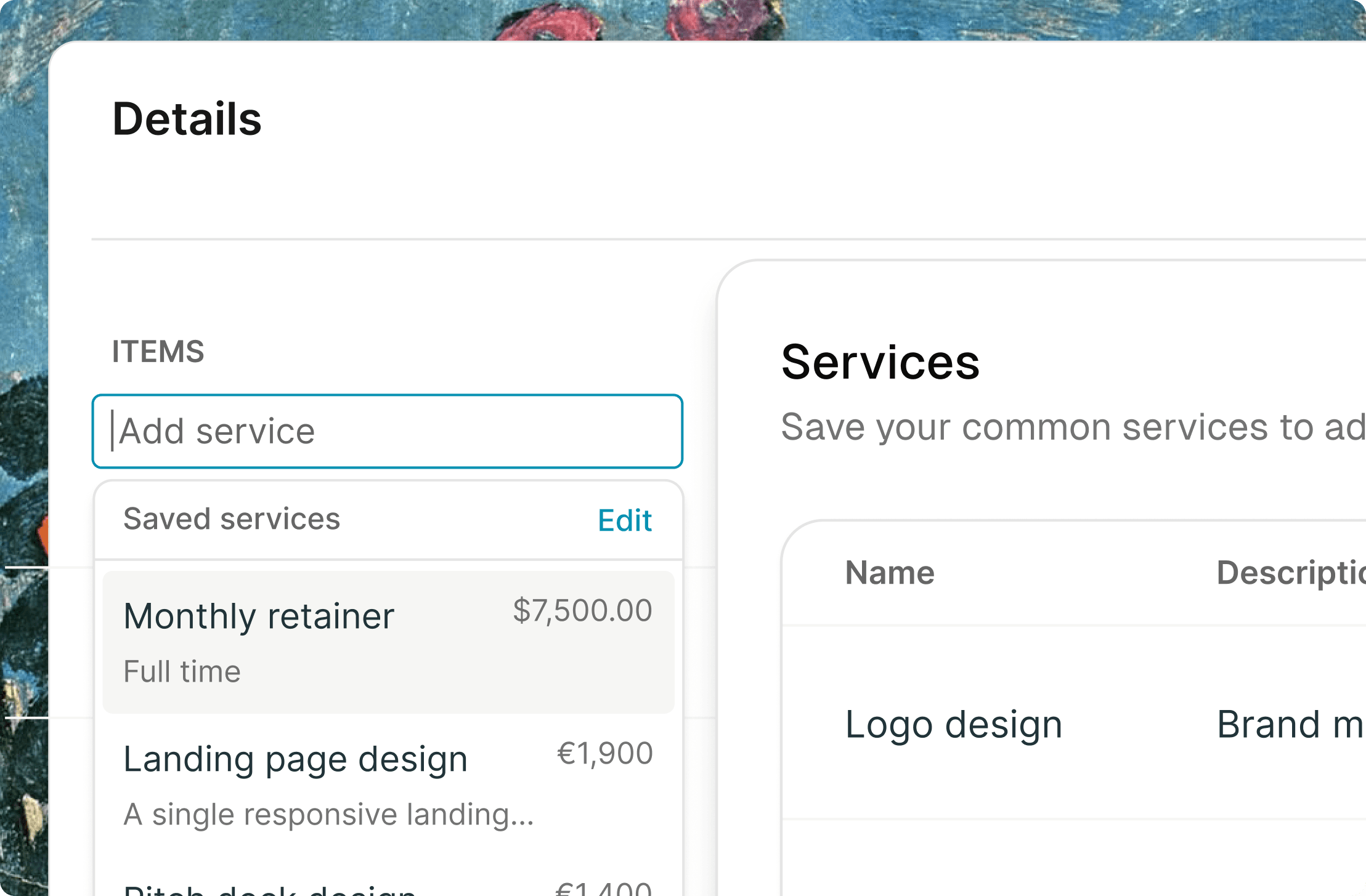
Task: Click the $7,500.00 price of Monthly retainer
Action: point(582,611)
